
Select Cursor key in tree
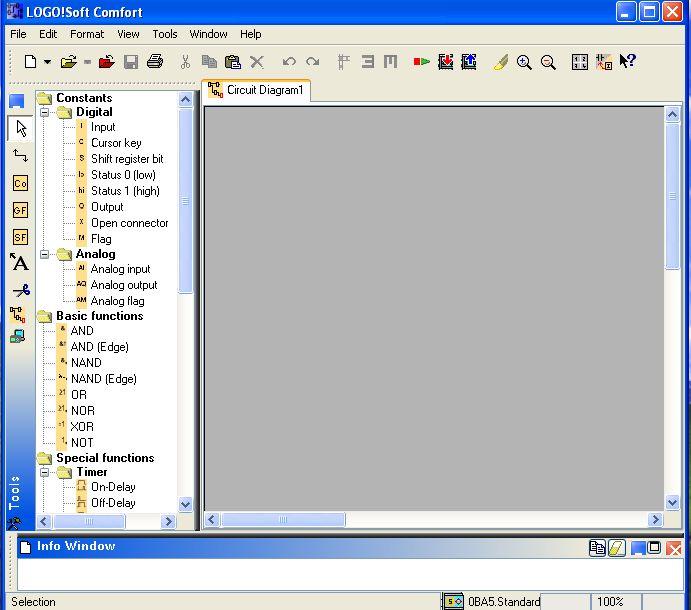[x=116, y=143]
